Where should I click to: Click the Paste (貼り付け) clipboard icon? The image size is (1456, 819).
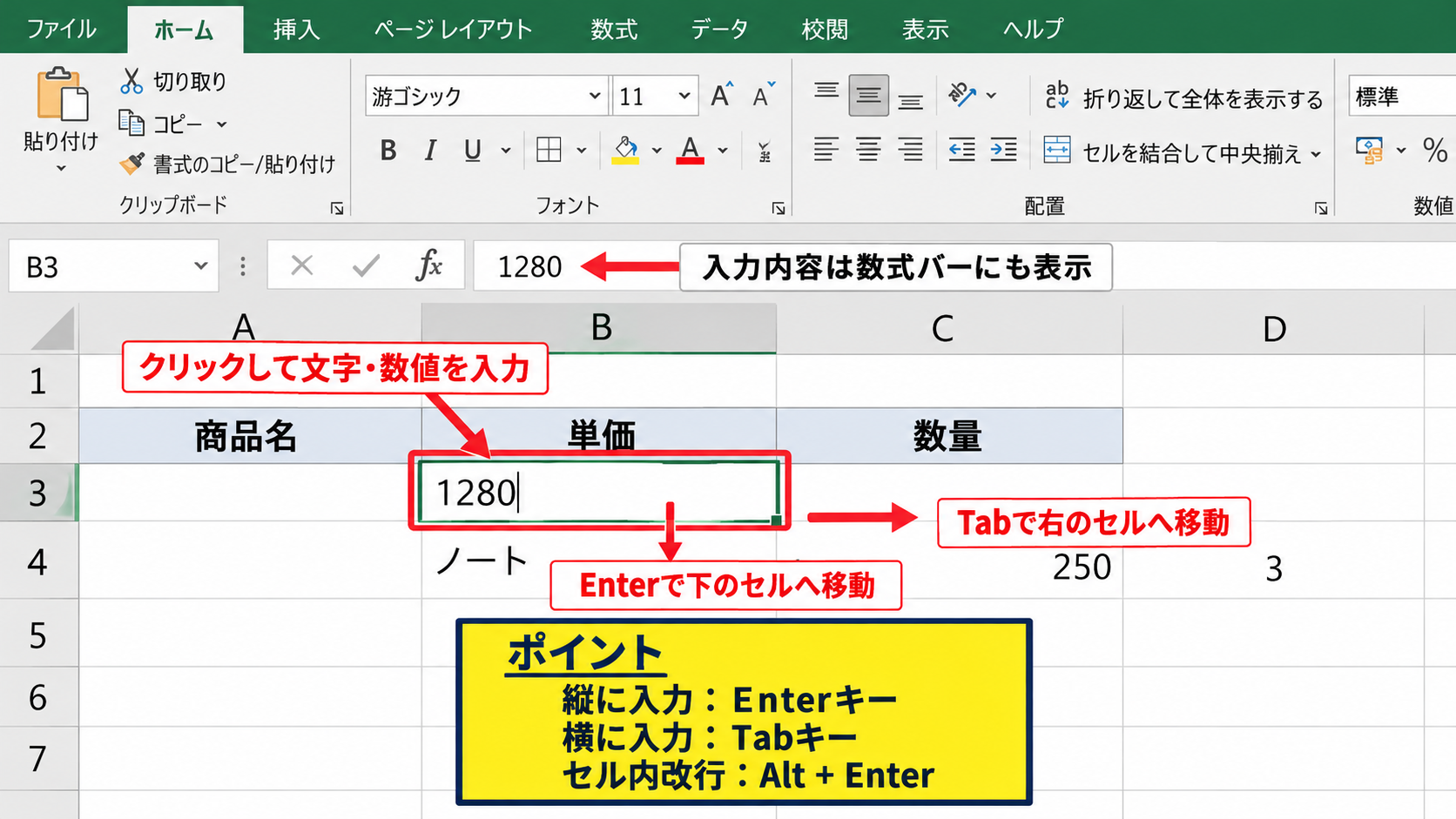pos(61,94)
